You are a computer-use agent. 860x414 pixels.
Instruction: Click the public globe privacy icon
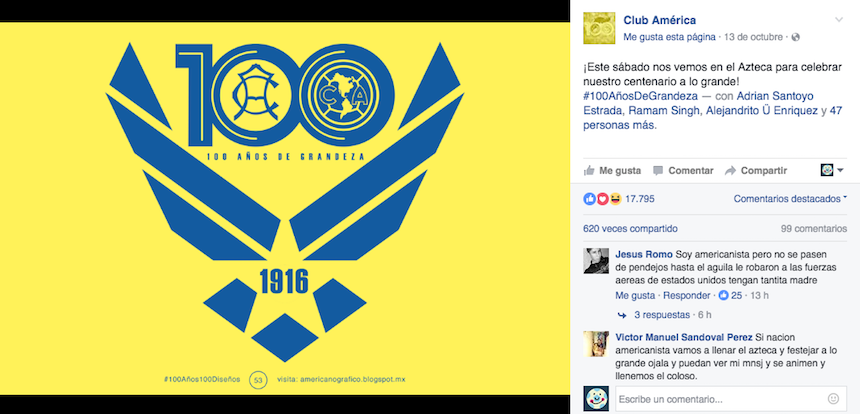(796, 37)
